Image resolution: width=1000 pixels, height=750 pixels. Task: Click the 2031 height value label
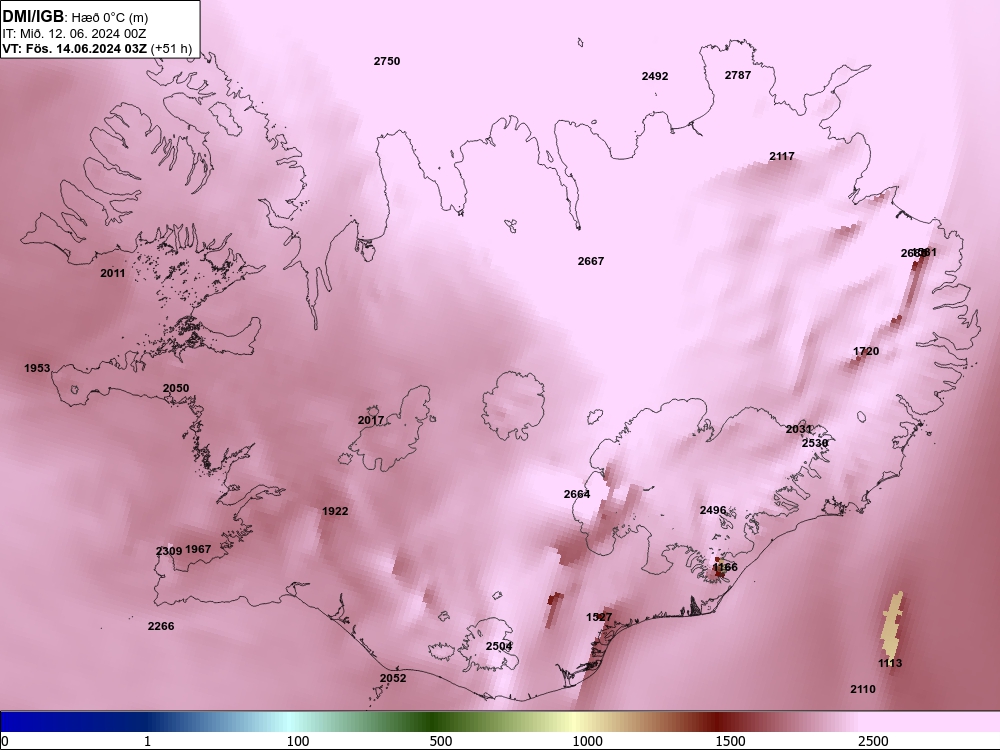[x=798, y=429]
